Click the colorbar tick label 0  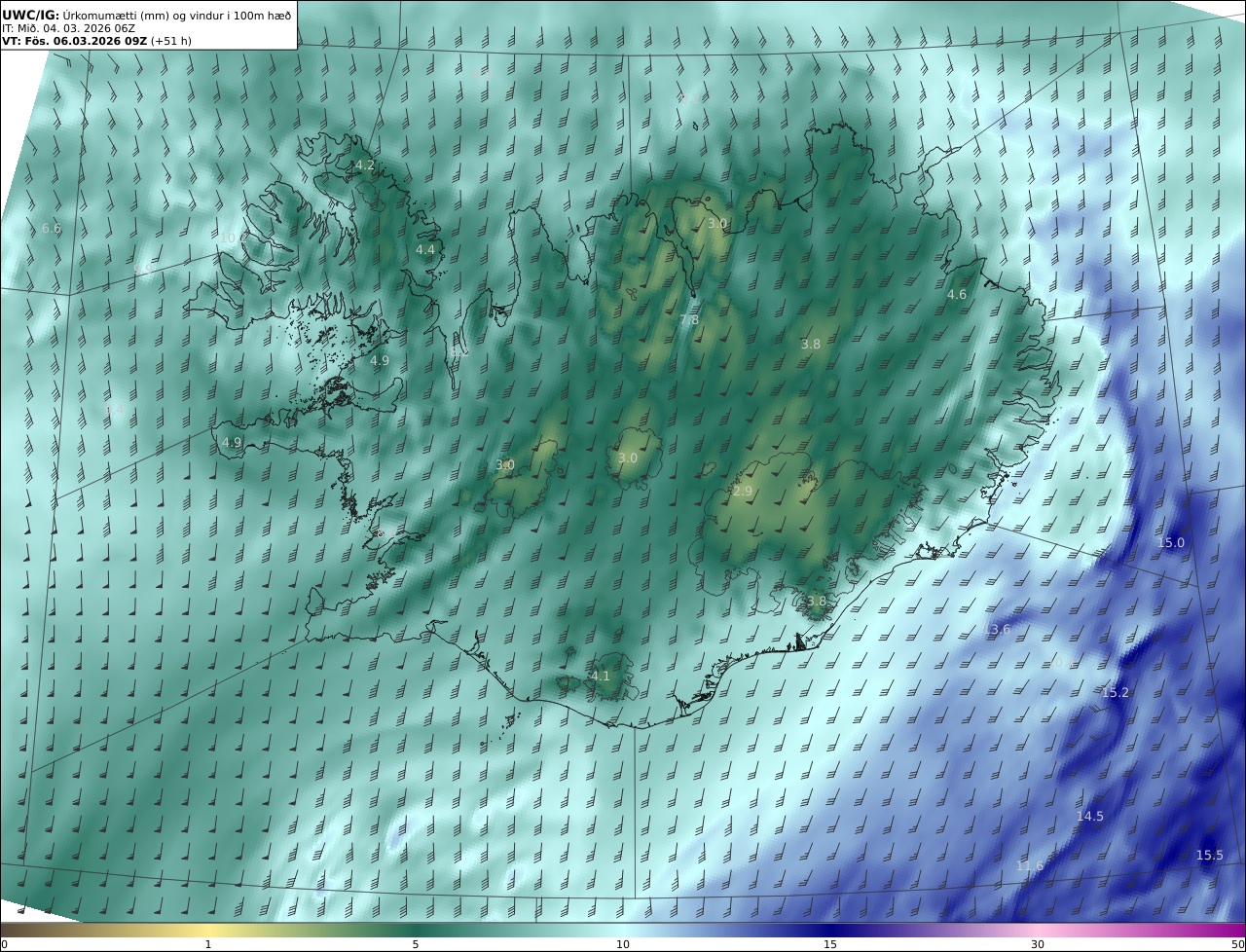point(4,944)
